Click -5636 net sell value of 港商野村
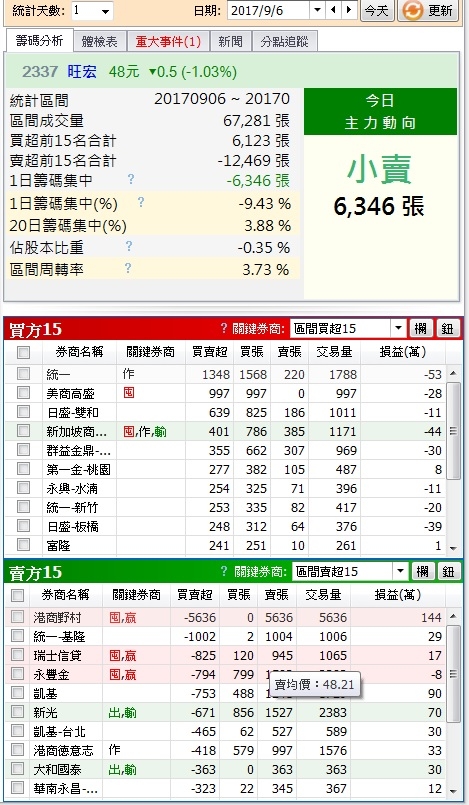Viewport: 469px width, 805px height. point(200,618)
